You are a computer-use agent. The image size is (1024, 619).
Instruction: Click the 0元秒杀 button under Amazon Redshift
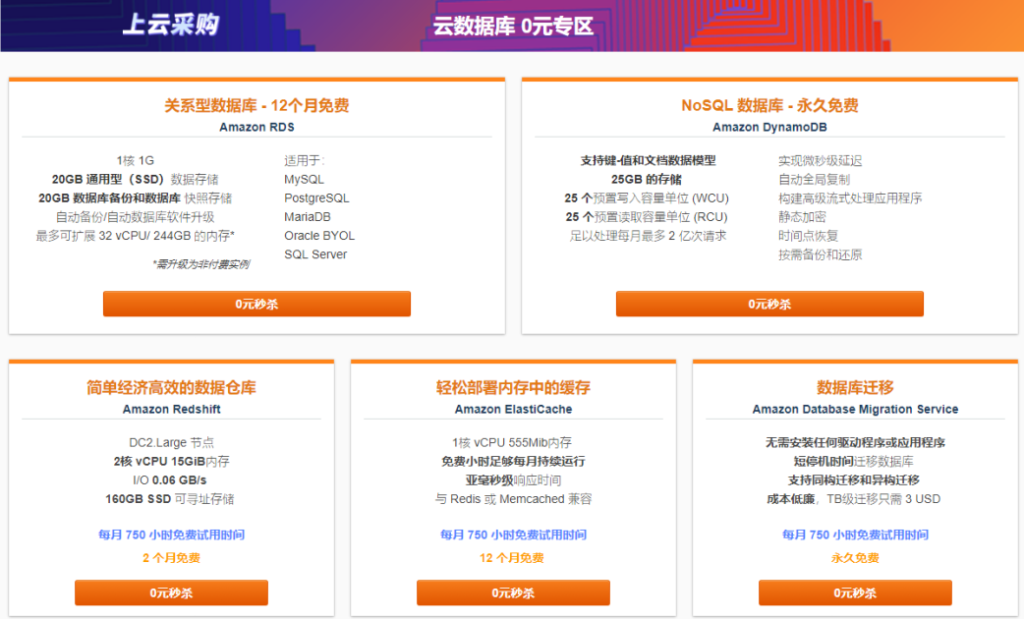click(170, 592)
